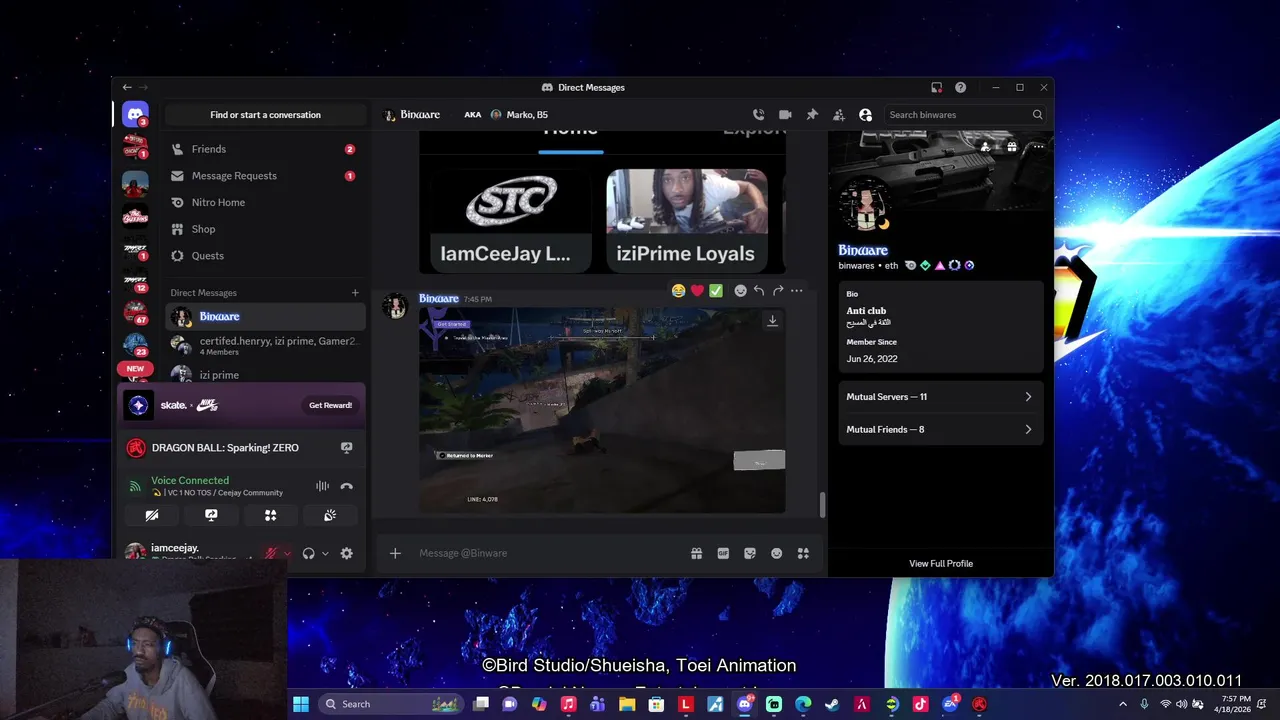Open microphone input options arrow
Viewport: 1280px width, 720px height.
click(287, 553)
